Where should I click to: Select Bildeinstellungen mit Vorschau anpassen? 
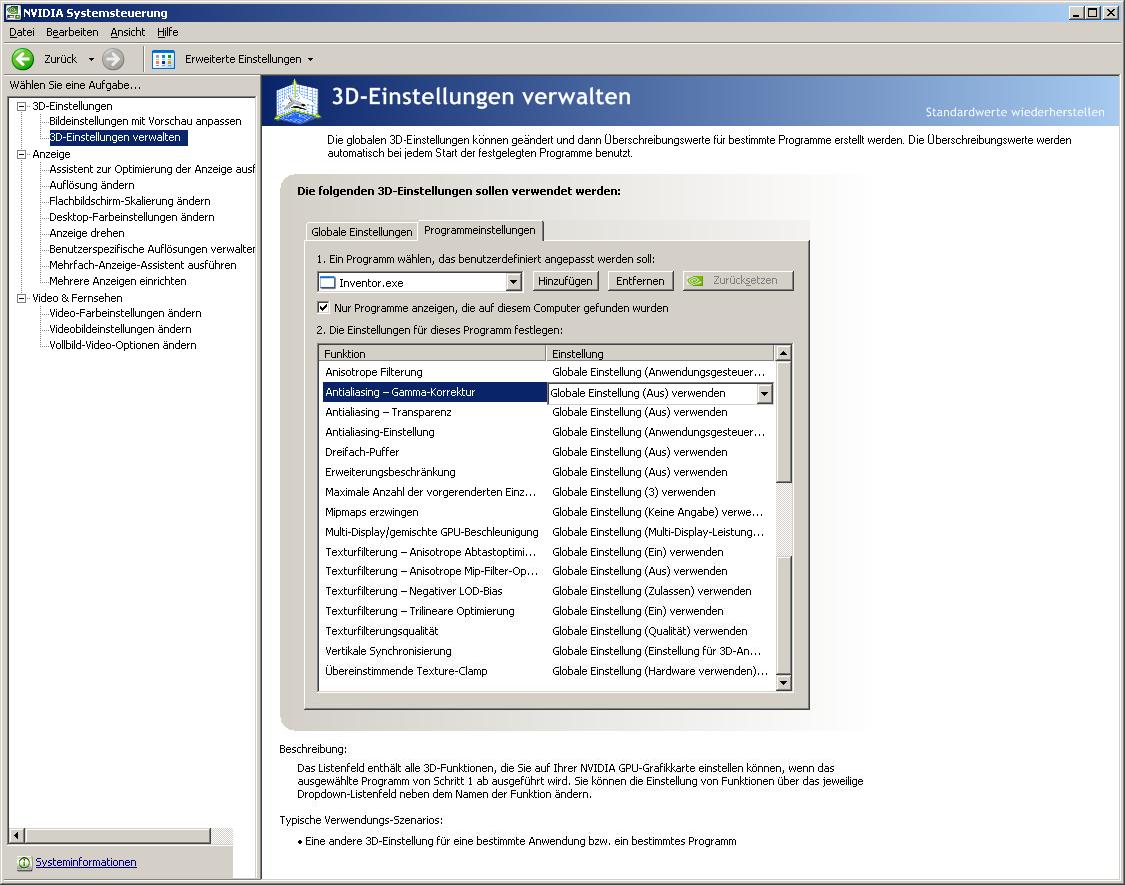coord(145,121)
